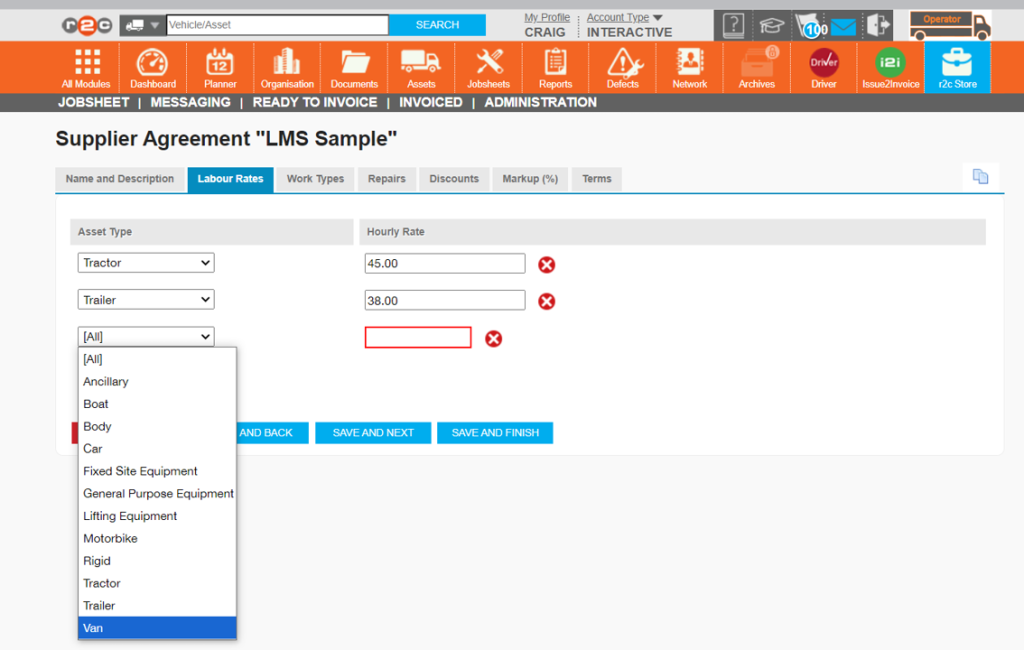Choose Motorbike from the asset list
The height and width of the screenshot is (650, 1024).
tap(157, 538)
